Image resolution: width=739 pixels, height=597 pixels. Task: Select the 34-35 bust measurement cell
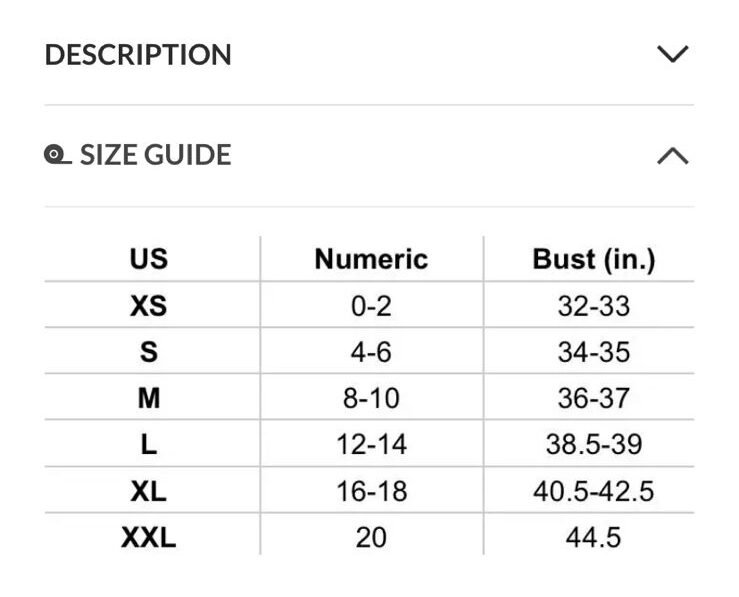[593, 352]
